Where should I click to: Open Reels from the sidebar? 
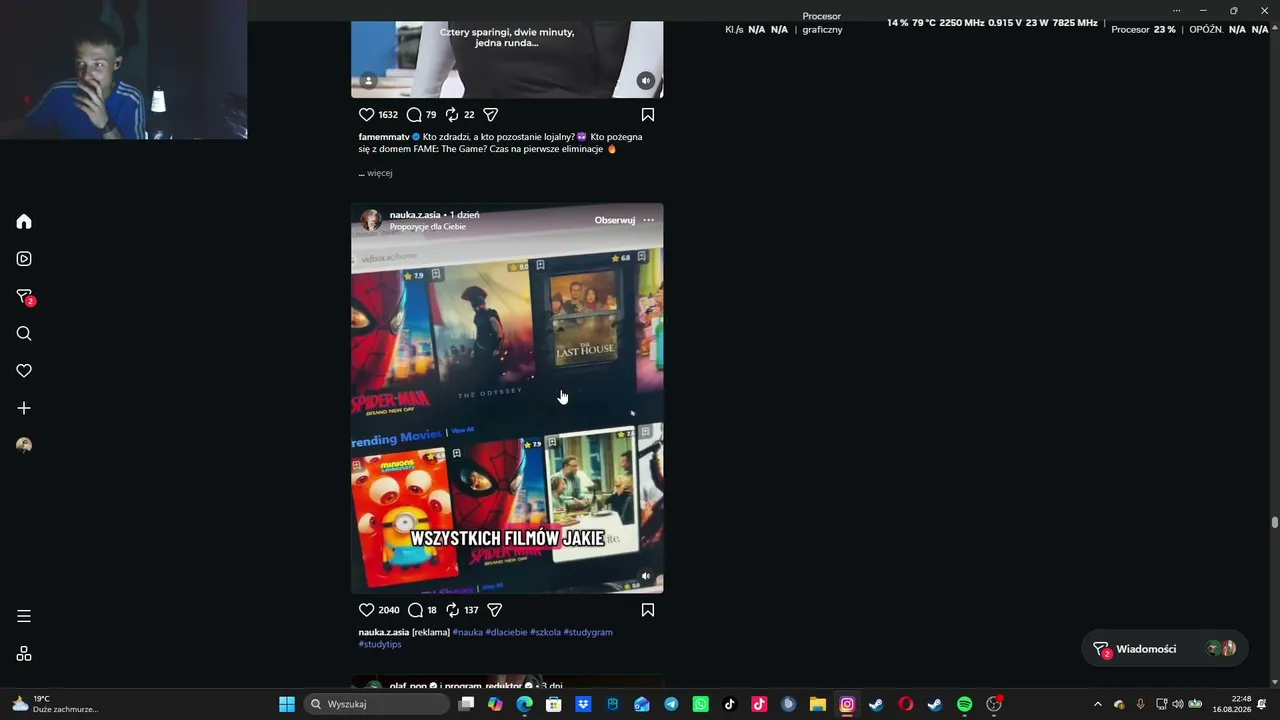click(x=24, y=259)
